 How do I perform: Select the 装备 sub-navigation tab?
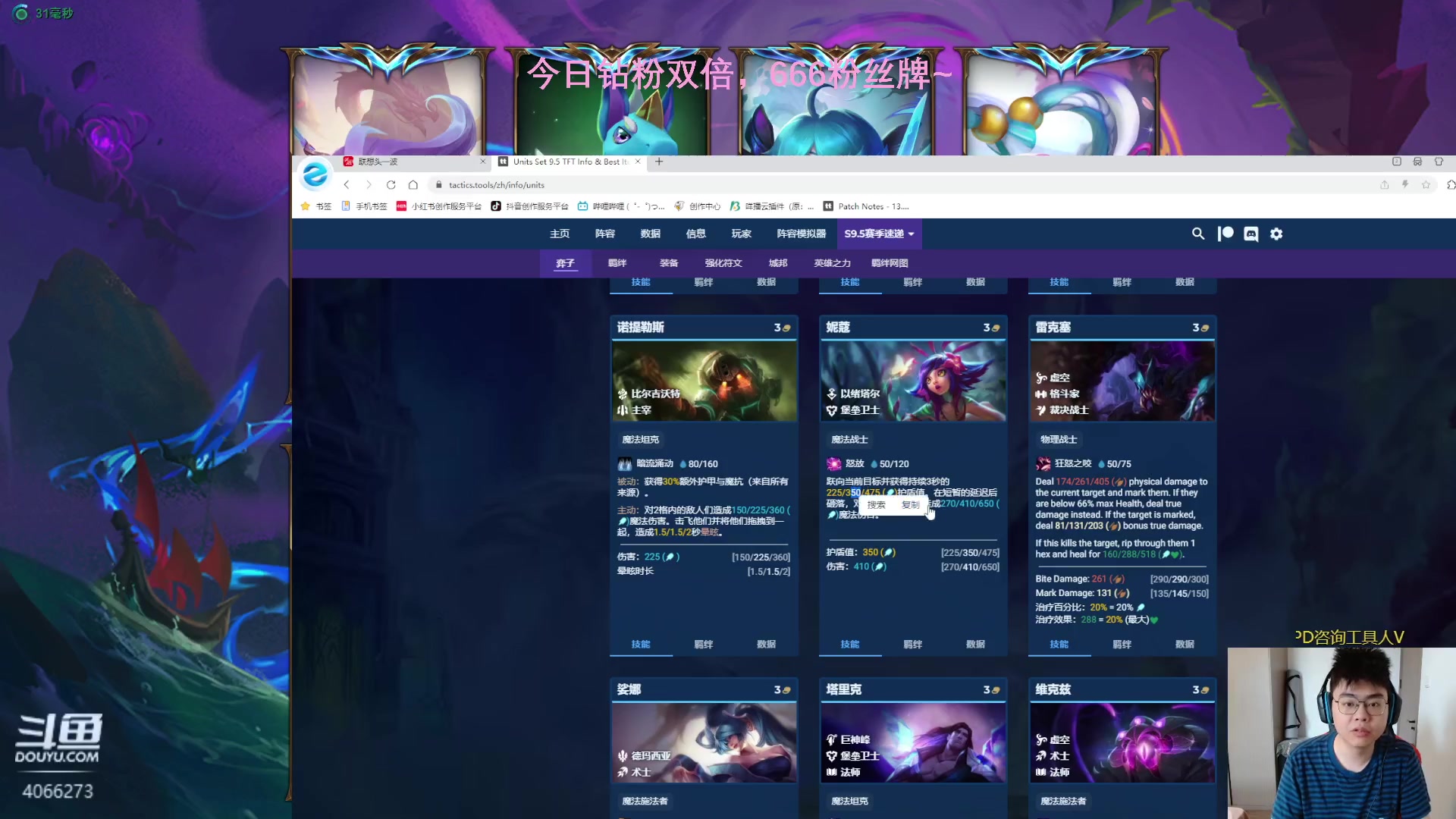tap(669, 263)
